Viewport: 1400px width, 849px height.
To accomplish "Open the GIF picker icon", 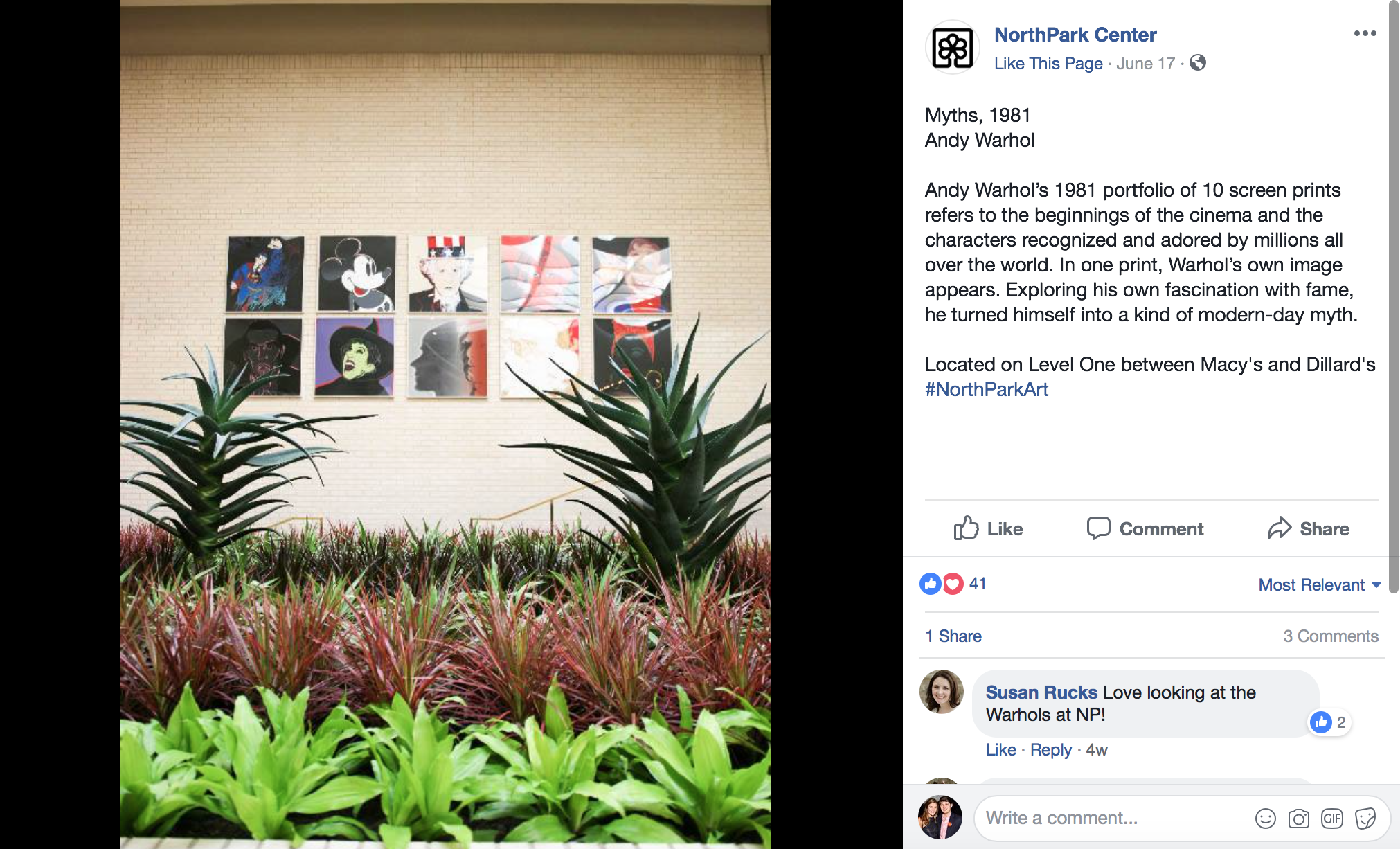I will [x=1331, y=819].
